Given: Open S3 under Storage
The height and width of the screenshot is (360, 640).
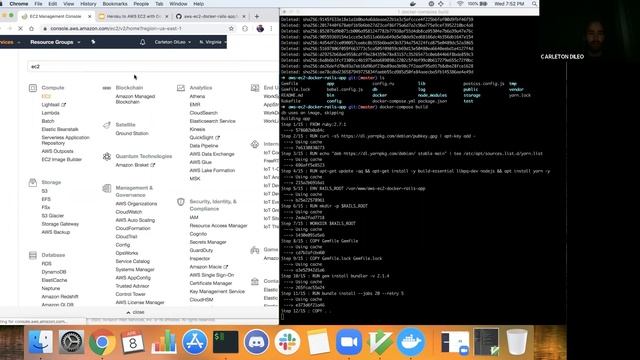Looking at the screenshot, I should pos(44,191).
